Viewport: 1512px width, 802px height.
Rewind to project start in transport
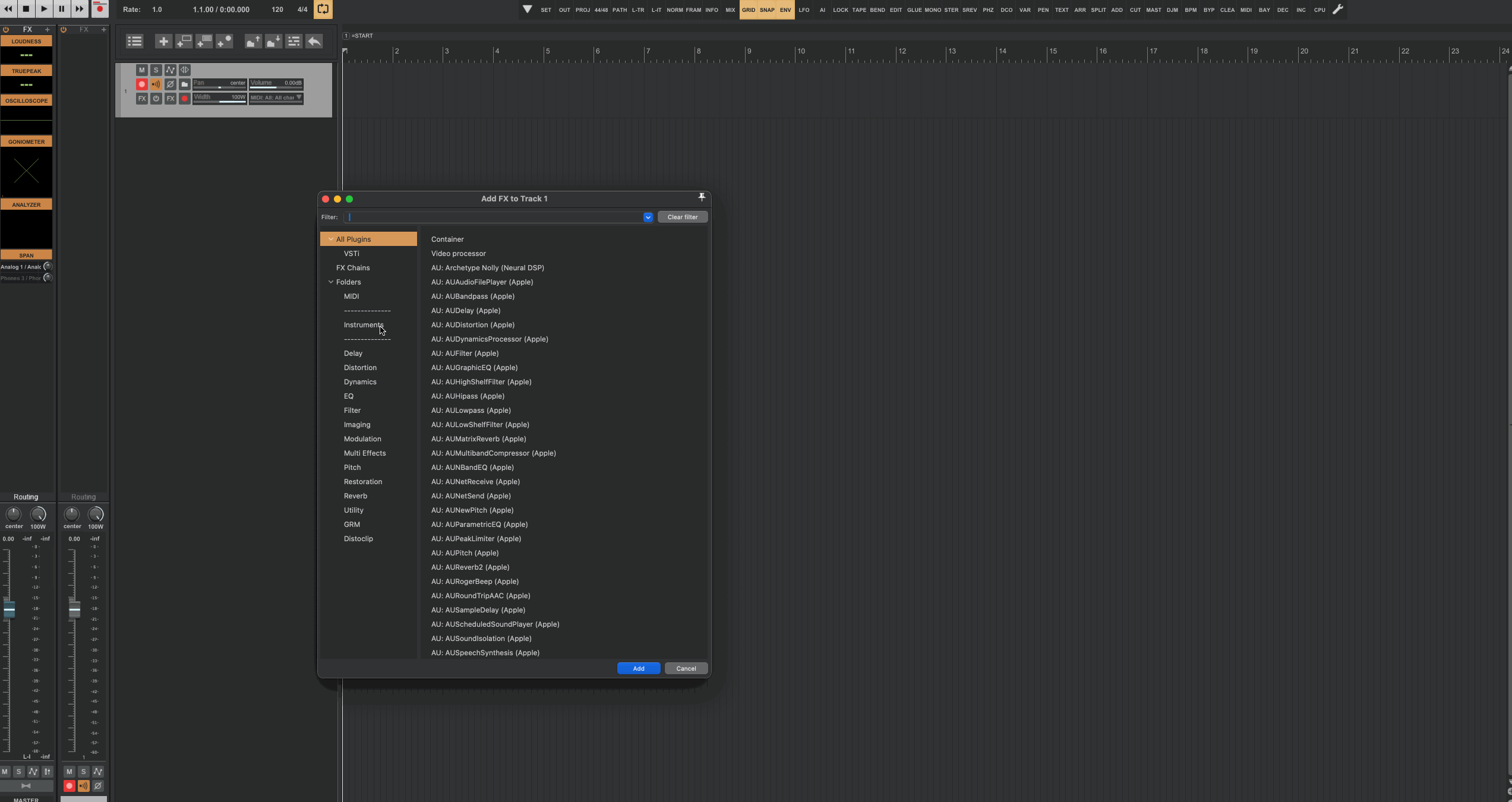click(8, 9)
